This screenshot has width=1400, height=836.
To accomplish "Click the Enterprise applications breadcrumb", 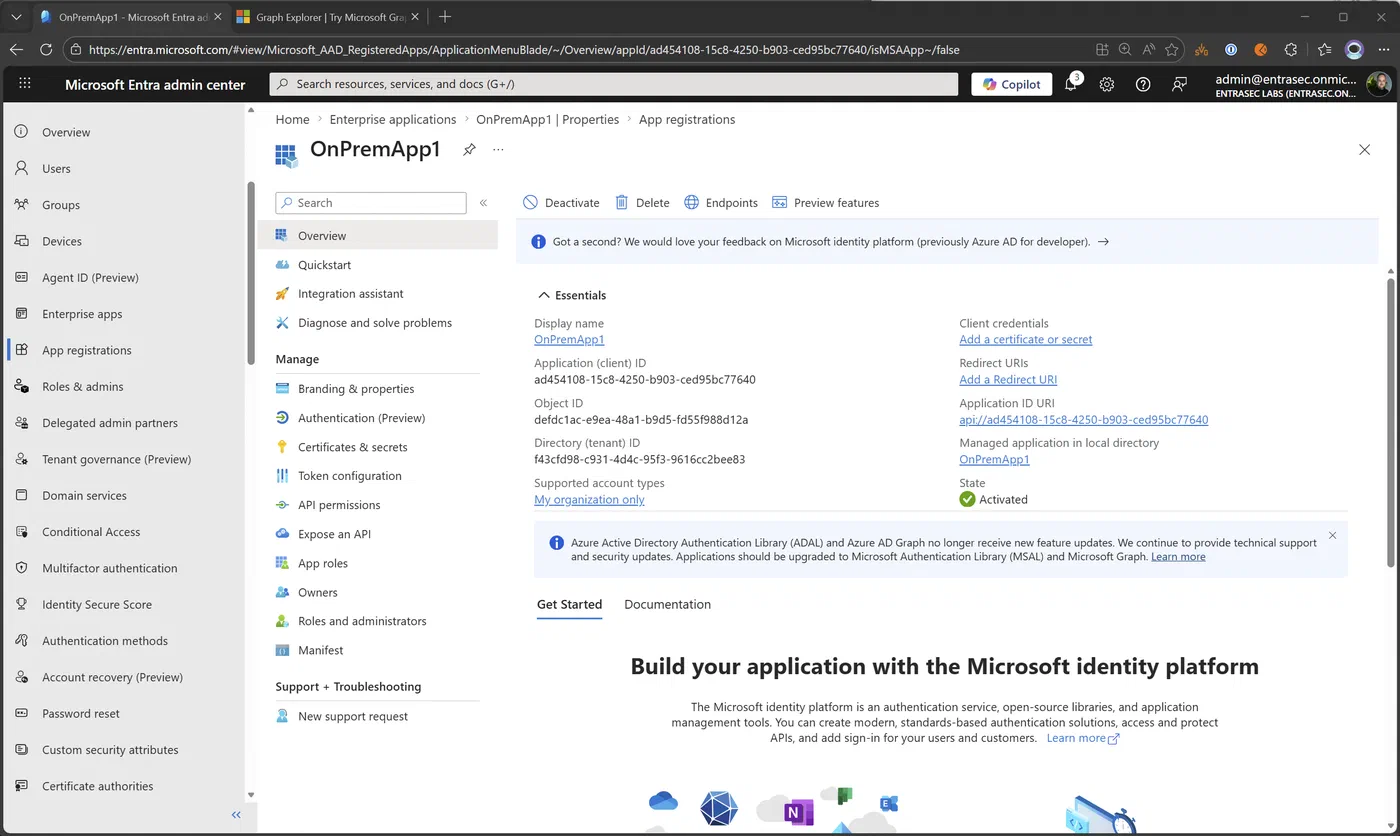I will [393, 119].
